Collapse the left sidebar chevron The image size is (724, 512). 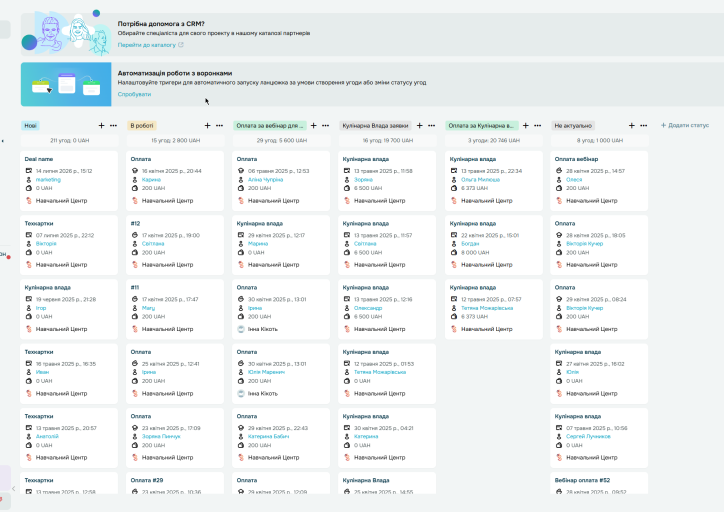[13, 488]
